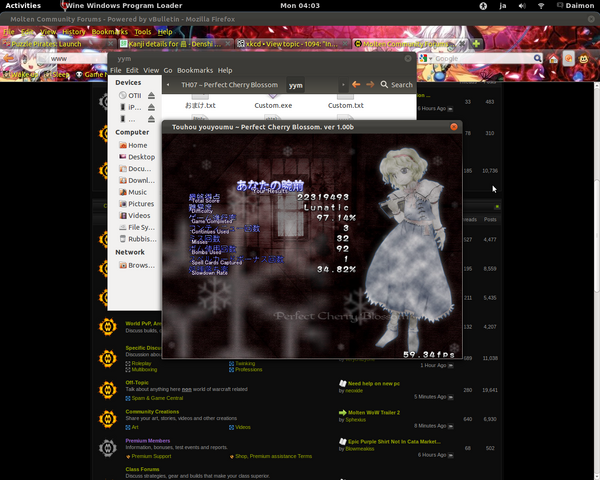
Task: Open File Sy... location in sidebar
Action: click(137, 227)
